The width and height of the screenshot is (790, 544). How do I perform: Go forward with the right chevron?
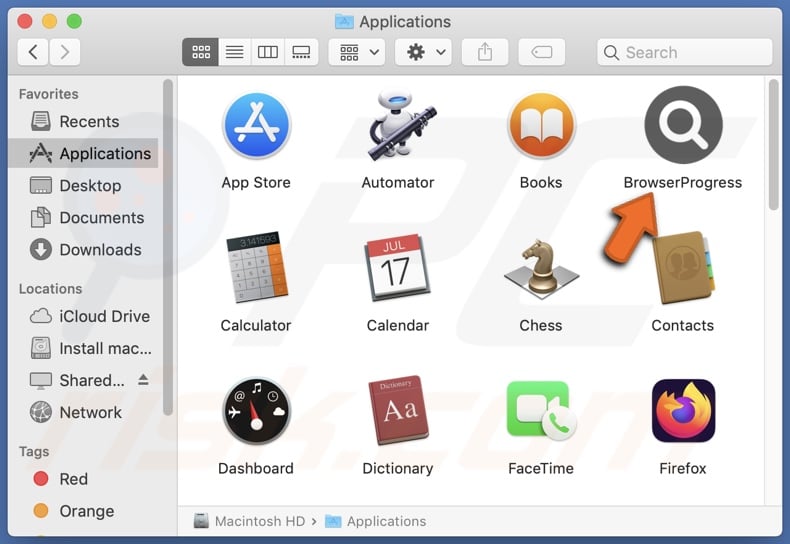click(64, 52)
